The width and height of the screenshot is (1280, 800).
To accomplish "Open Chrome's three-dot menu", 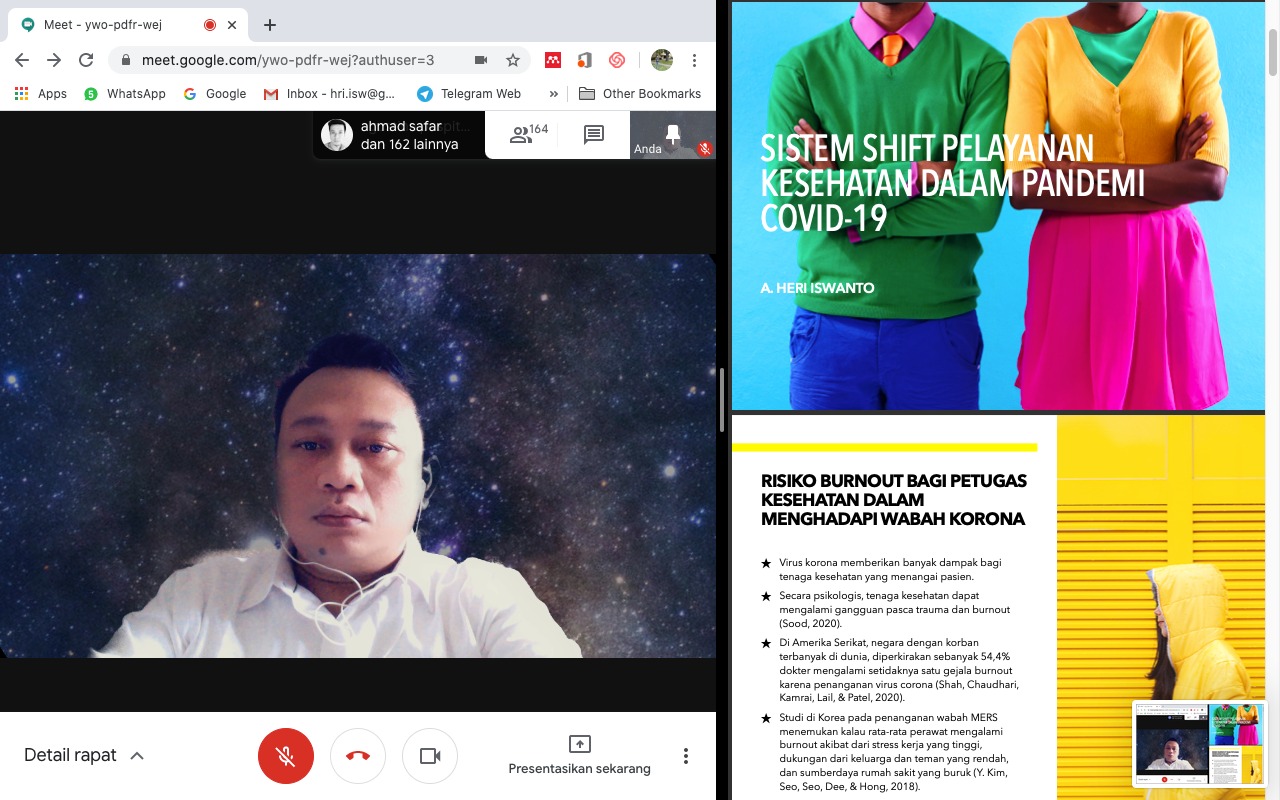I will 694,60.
